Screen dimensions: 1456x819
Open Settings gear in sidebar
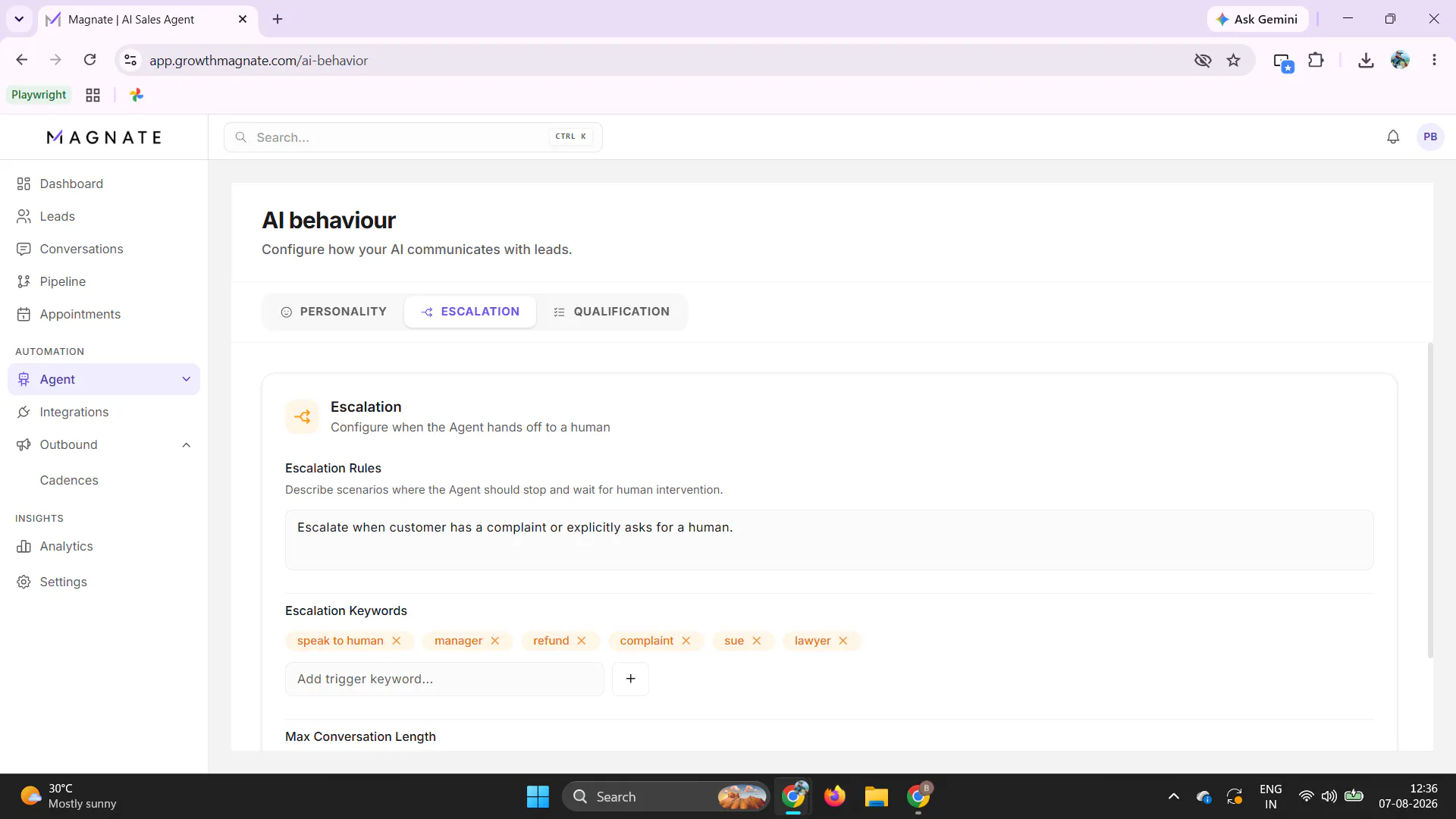24,582
